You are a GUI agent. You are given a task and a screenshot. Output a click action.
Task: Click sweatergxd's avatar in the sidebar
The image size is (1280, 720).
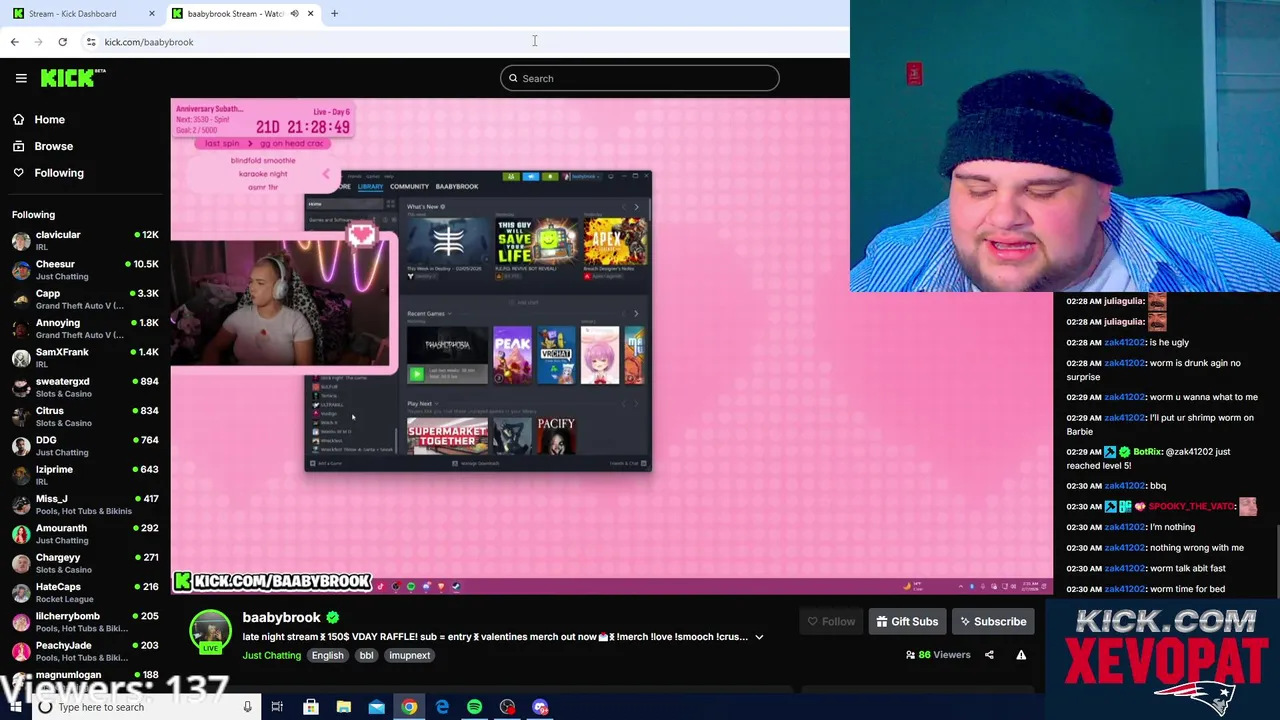pos(21,387)
